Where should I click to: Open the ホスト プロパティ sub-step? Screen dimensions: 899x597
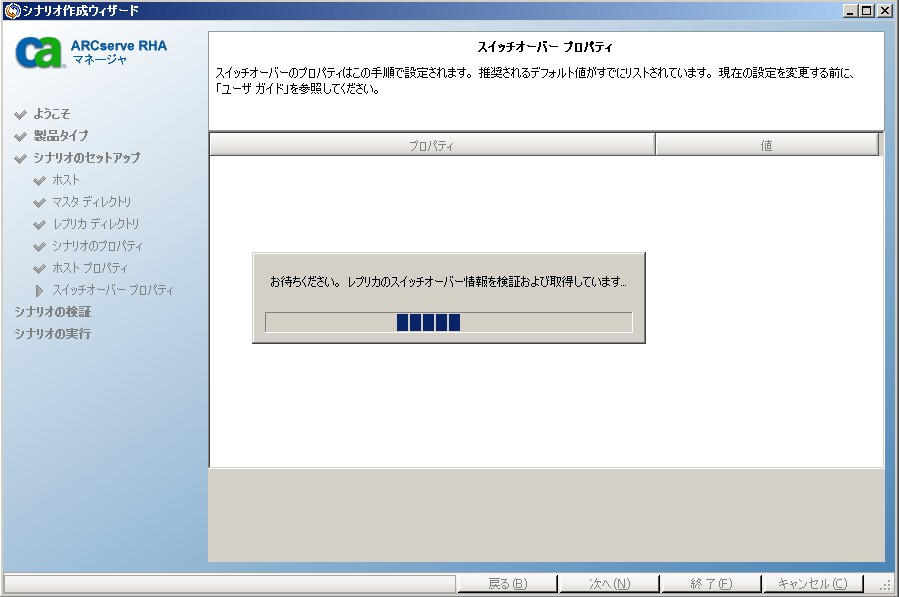[90, 268]
